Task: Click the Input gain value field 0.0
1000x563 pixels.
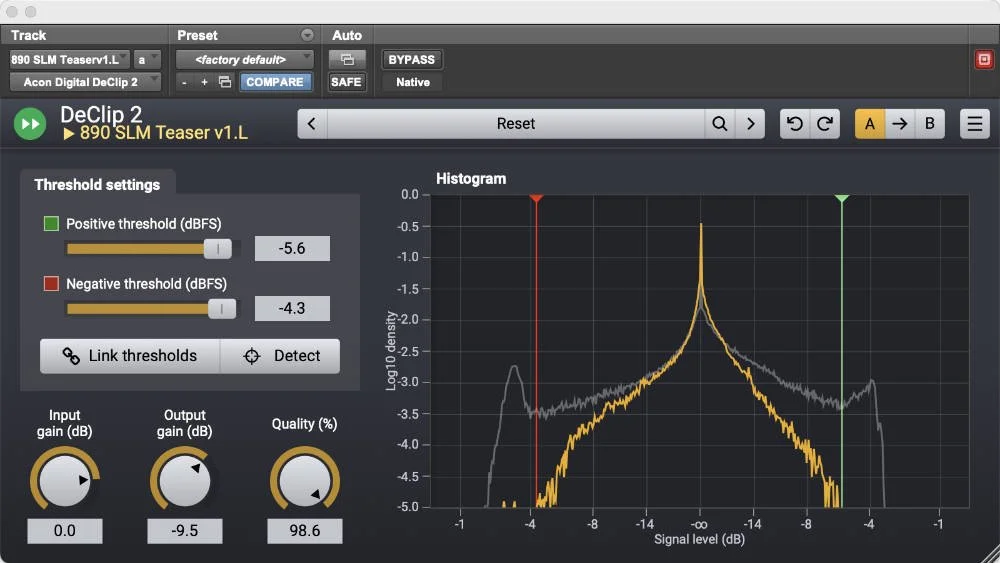Action: [64, 530]
